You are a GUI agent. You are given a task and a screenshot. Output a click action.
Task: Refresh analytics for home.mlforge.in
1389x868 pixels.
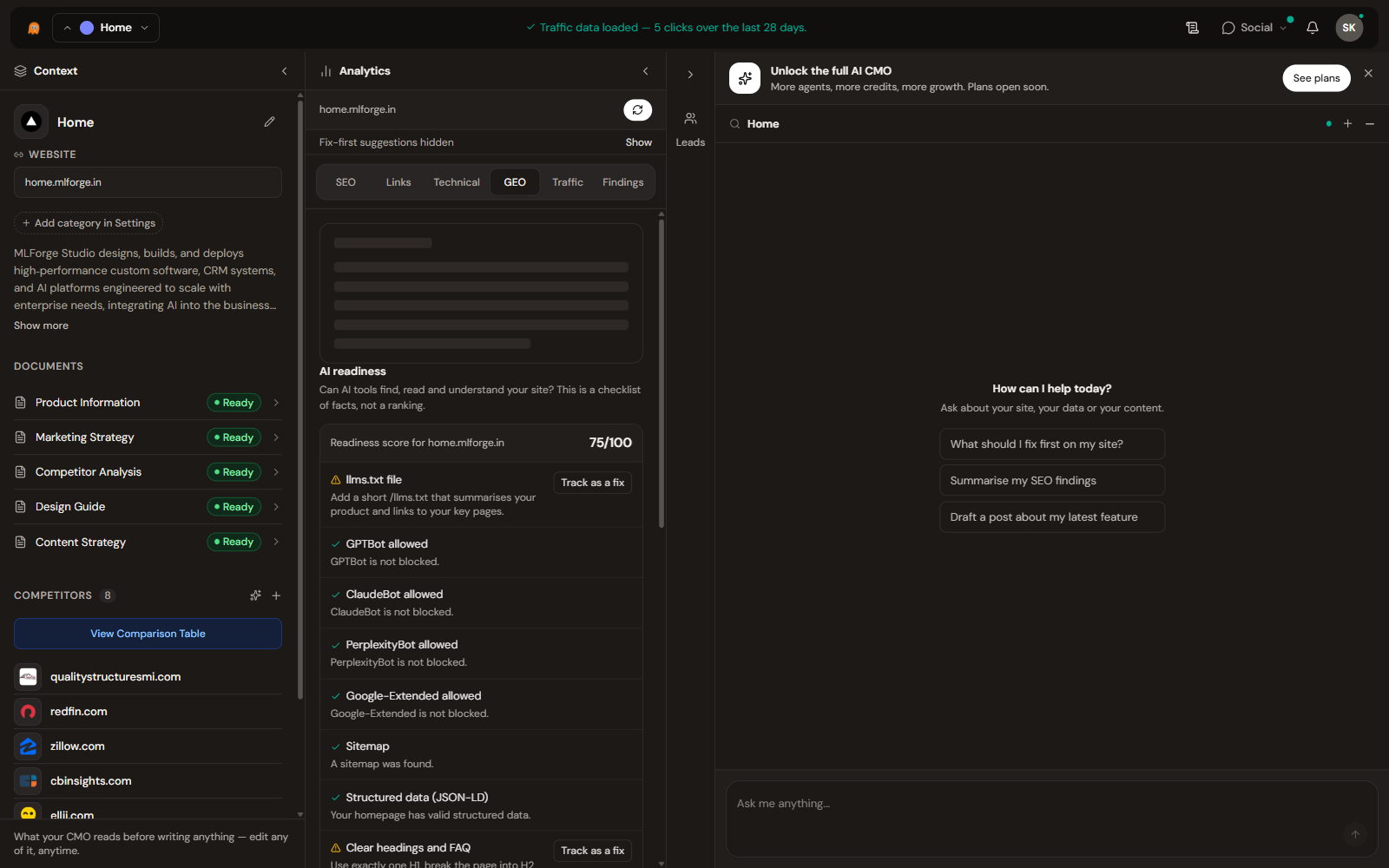pos(637,110)
